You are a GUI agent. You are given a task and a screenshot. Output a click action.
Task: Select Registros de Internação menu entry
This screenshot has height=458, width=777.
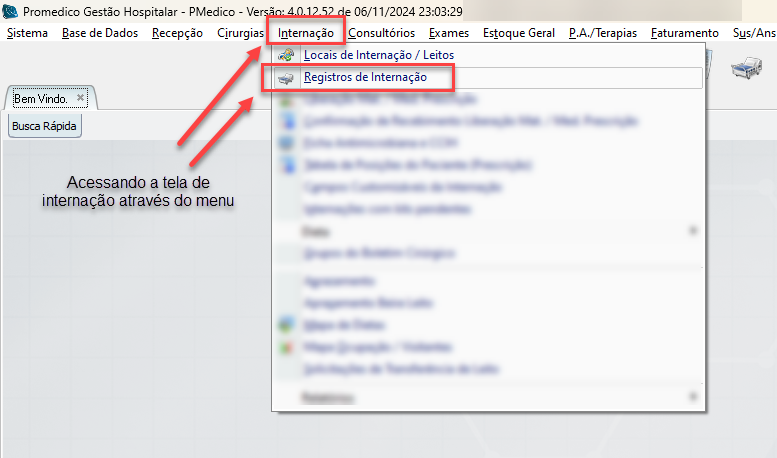click(x=365, y=77)
